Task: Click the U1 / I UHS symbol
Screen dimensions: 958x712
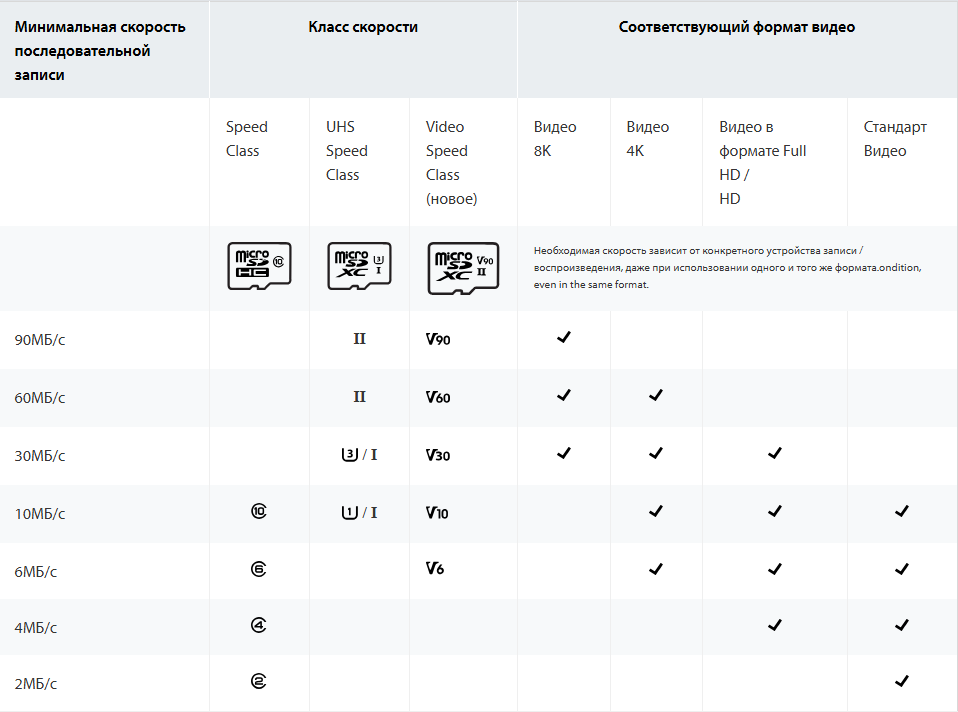Action: point(359,513)
